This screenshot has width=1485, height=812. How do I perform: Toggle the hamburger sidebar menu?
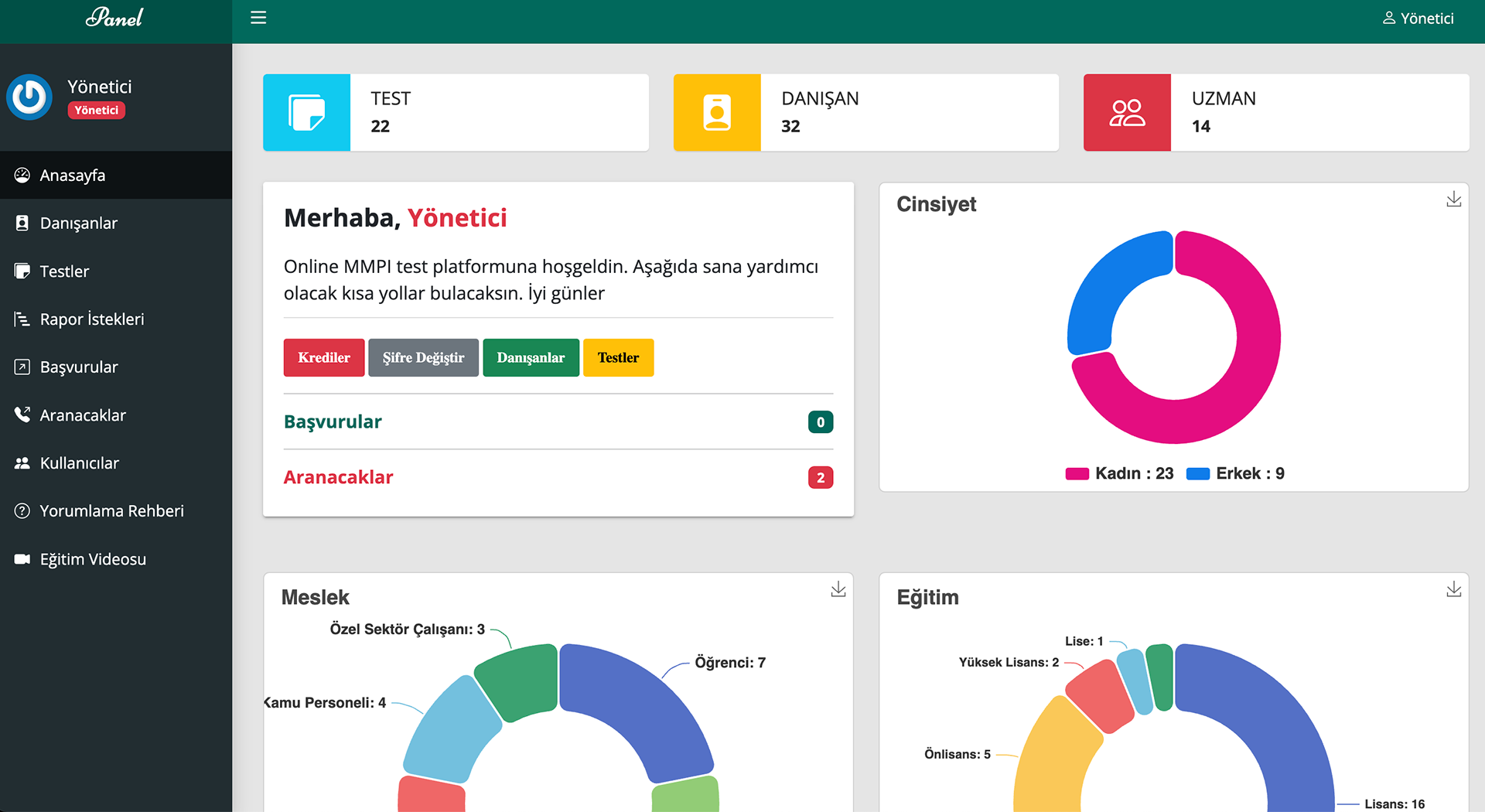click(x=258, y=18)
